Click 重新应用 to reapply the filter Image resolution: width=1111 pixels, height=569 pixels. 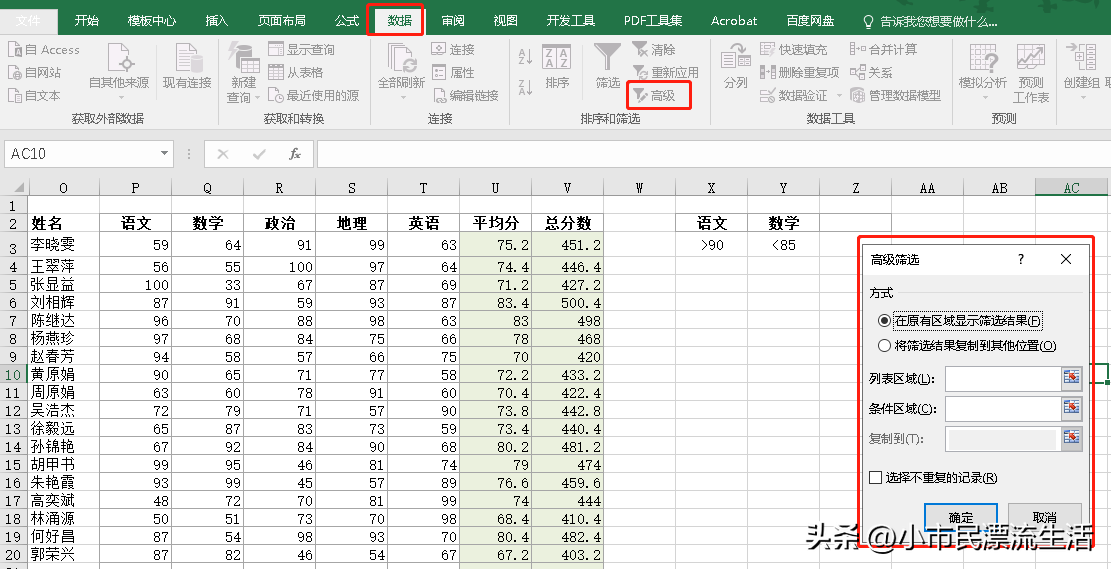pos(665,72)
